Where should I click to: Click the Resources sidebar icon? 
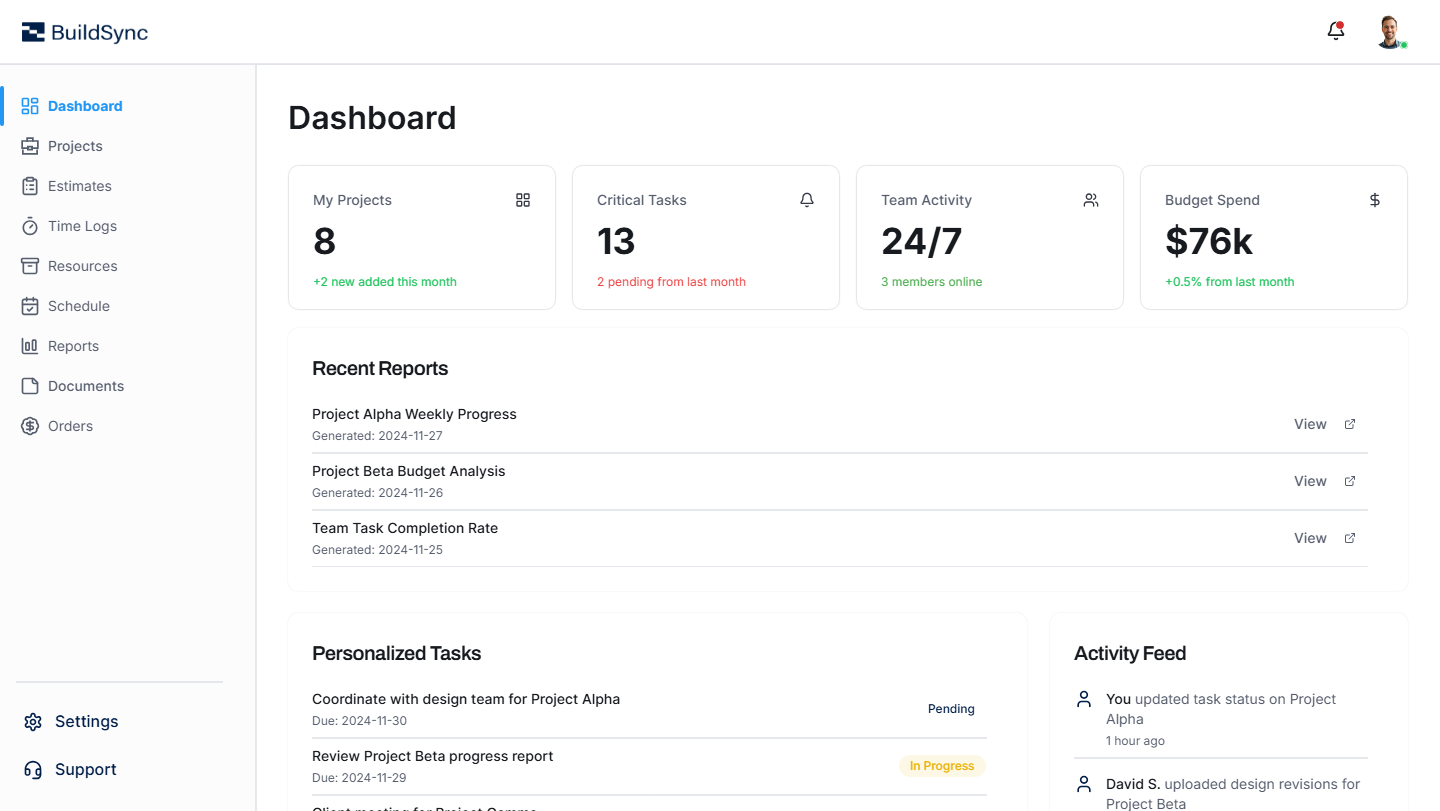click(30, 265)
